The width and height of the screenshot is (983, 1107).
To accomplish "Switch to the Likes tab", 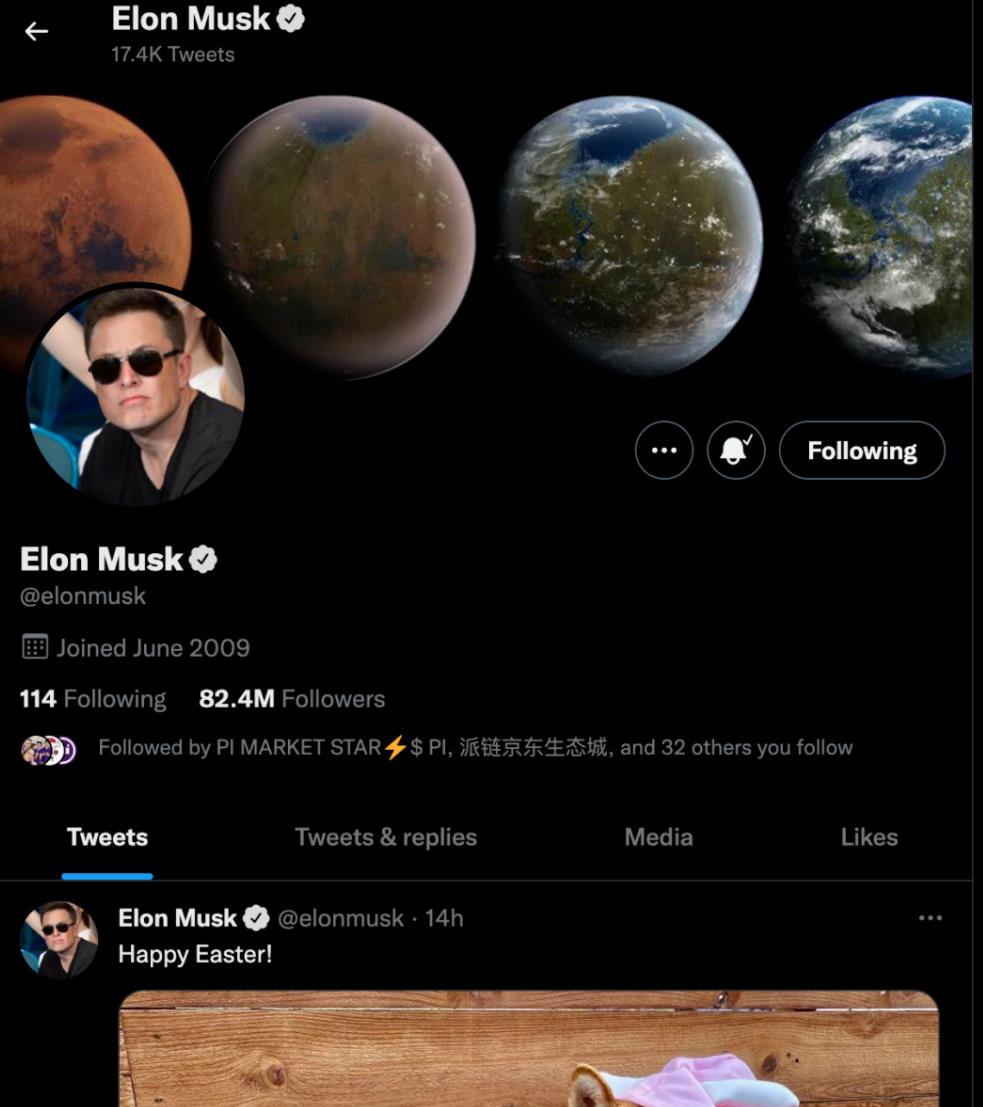I will [x=869, y=837].
